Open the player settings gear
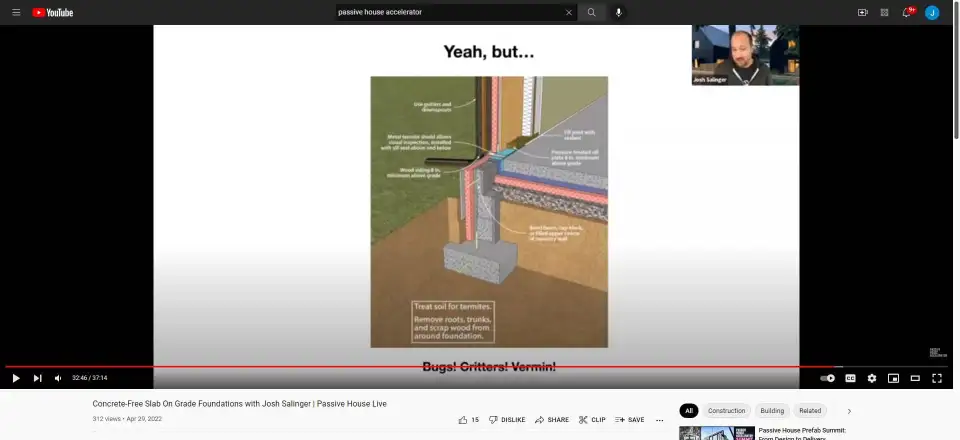The image size is (960, 440). click(872, 378)
